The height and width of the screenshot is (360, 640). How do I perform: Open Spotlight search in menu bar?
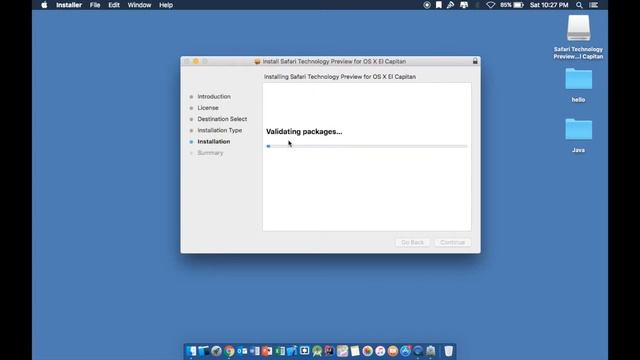pos(579,5)
